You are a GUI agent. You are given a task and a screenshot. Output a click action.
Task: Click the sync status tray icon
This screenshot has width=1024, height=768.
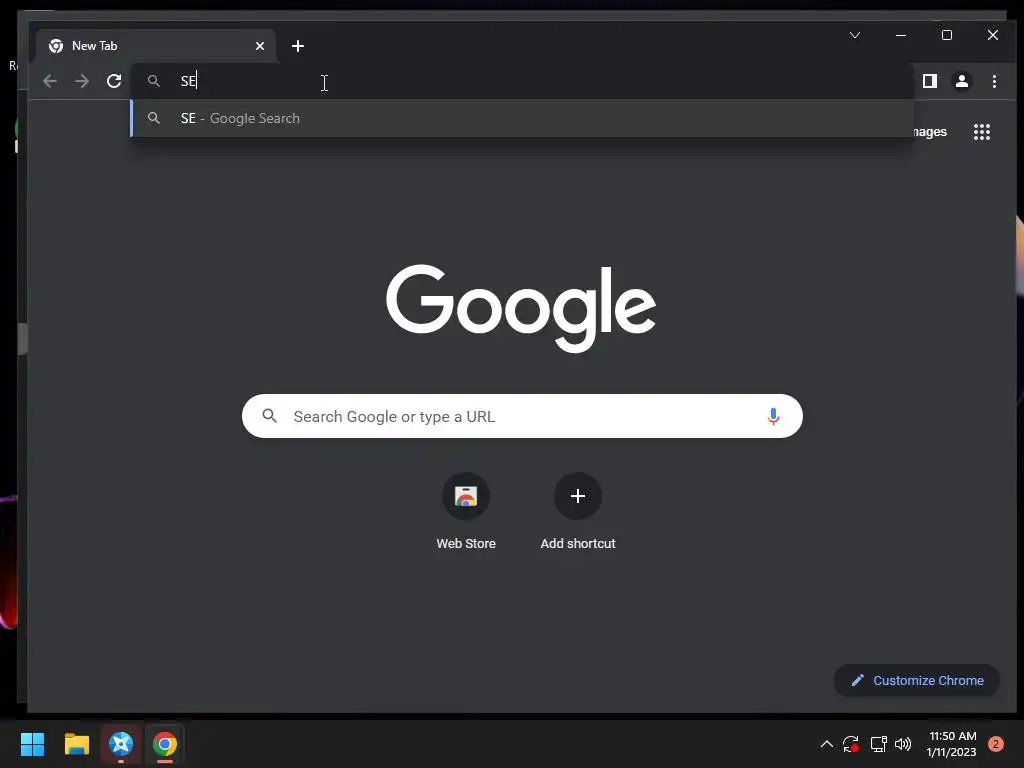[x=850, y=744]
